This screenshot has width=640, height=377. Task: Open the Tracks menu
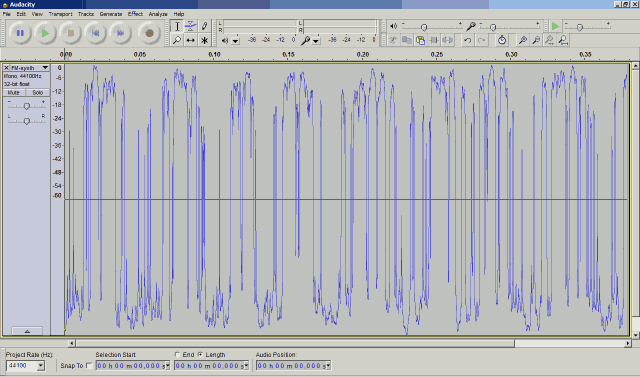pos(86,14)
